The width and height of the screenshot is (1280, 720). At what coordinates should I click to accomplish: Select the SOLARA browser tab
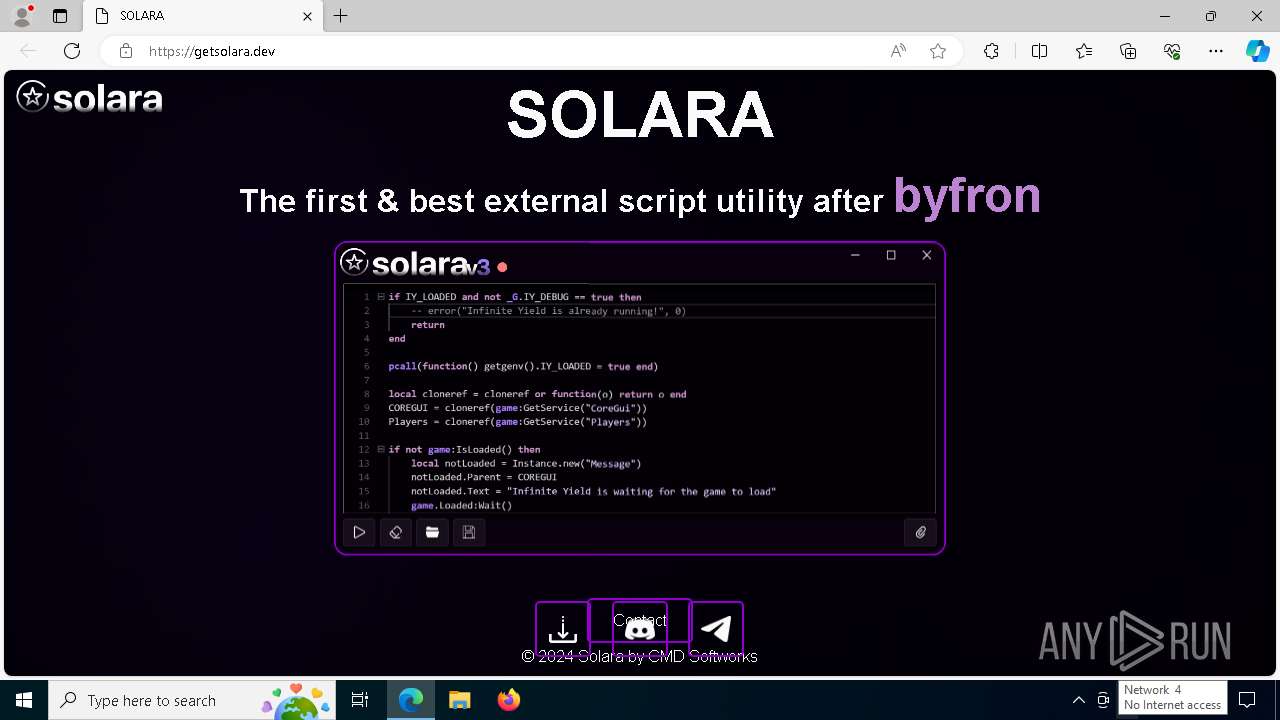tap(203, 16)
